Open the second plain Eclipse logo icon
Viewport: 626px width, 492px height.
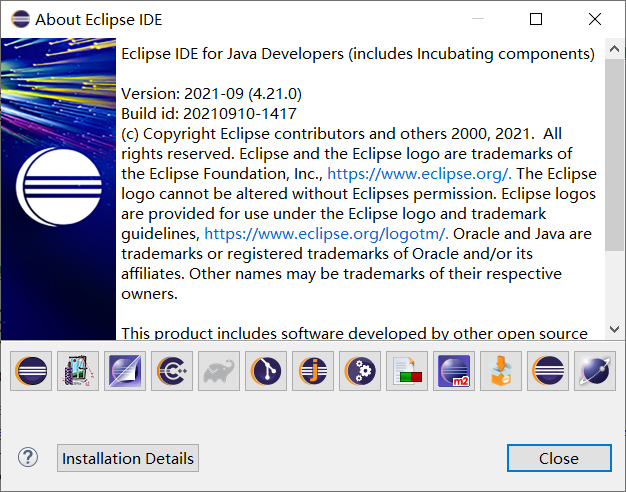tap(548, 371)
